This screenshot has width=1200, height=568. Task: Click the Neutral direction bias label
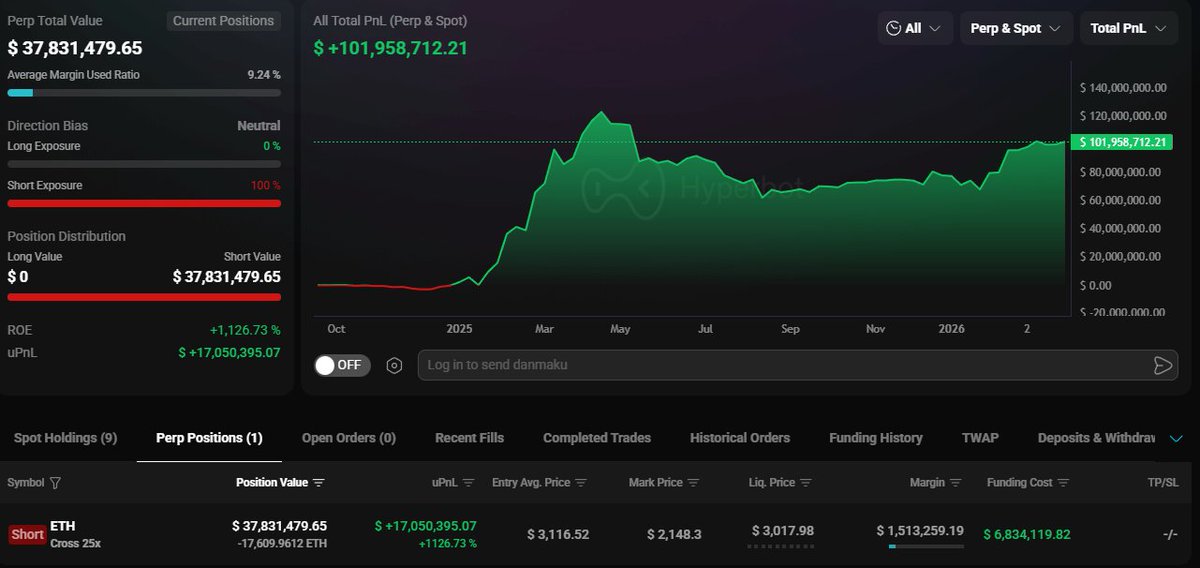tap(258, 126)
